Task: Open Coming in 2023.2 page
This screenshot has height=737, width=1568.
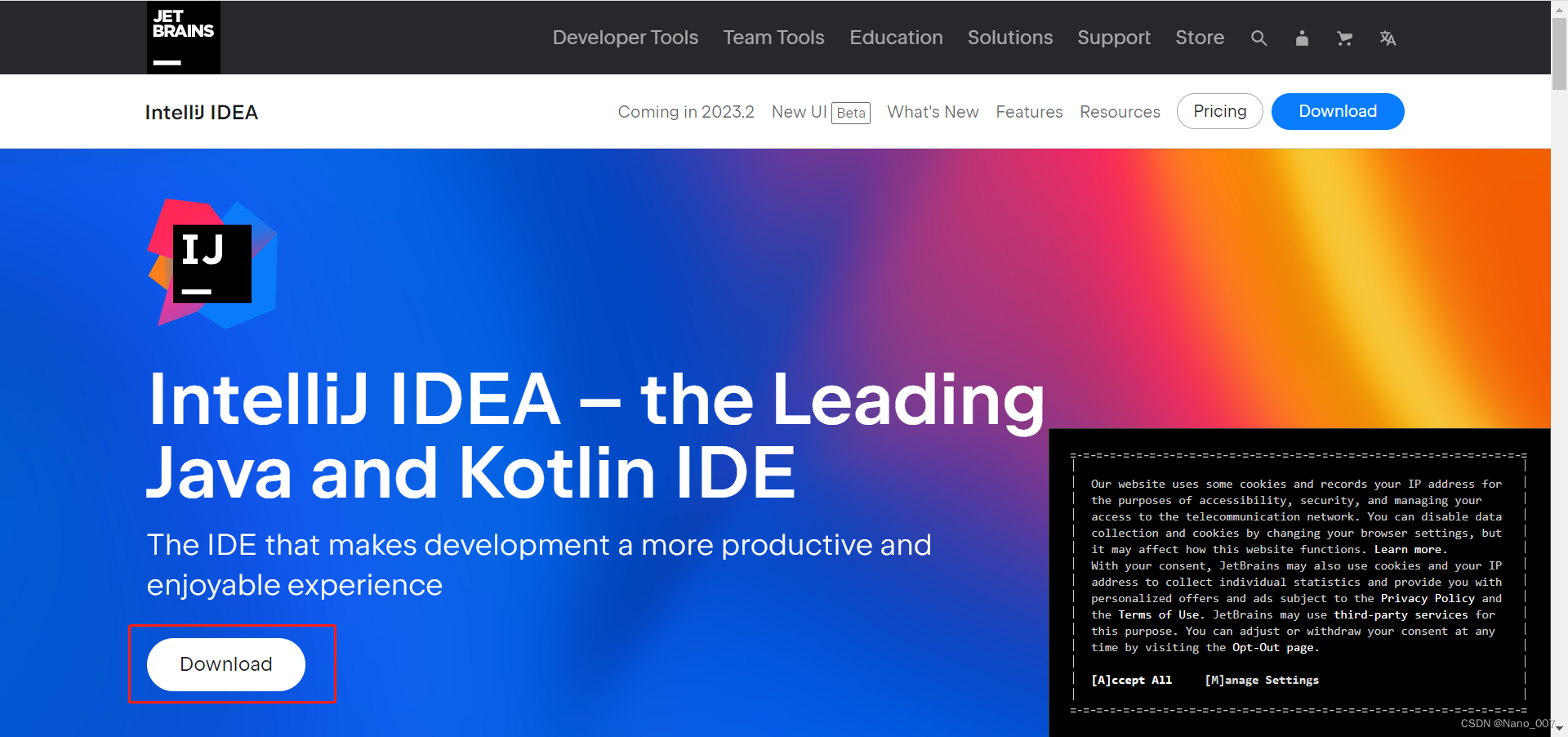Action: 686,112
